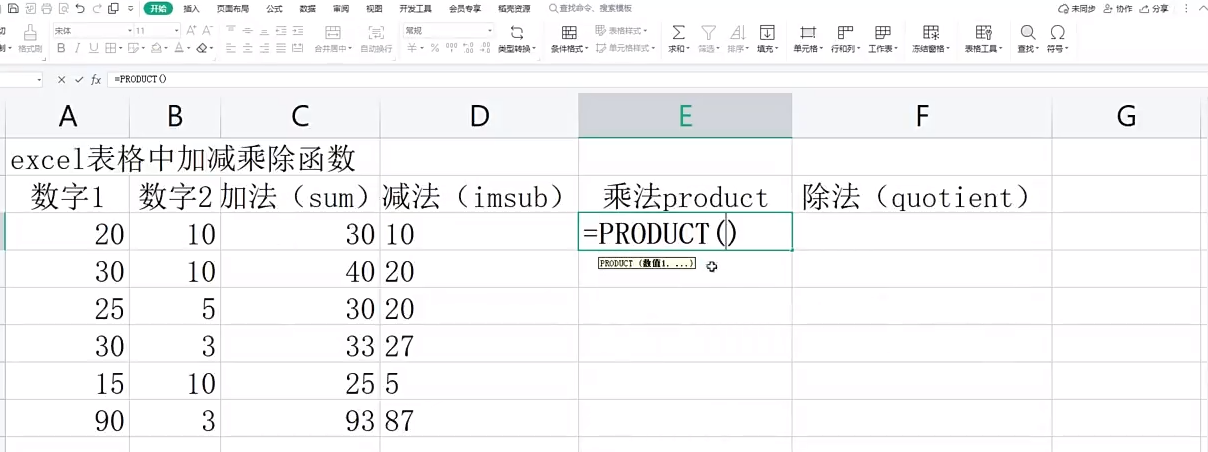The height and width of the screenshot is (452, 1208).
Task: Center text horizontally
Action: 247,47
